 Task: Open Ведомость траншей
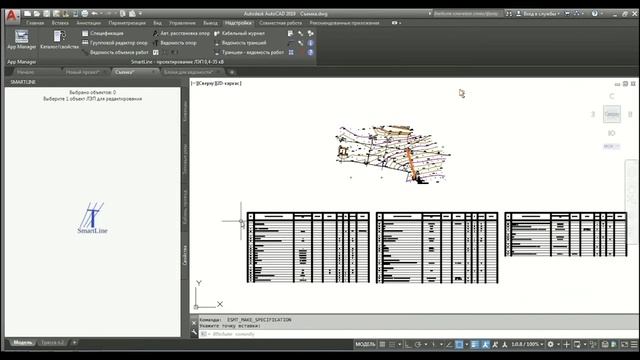[x=240, y=42]
